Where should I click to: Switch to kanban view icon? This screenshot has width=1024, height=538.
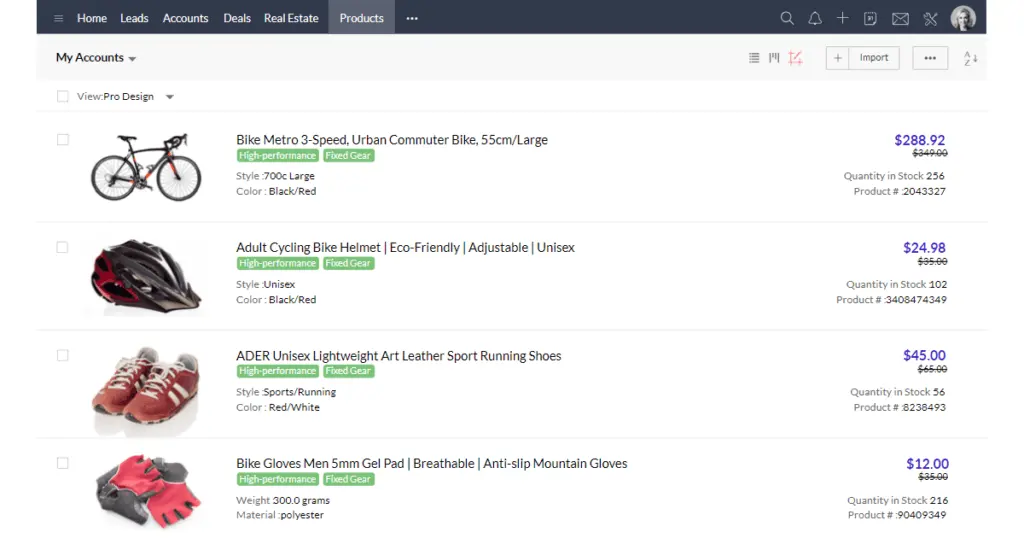774,58
